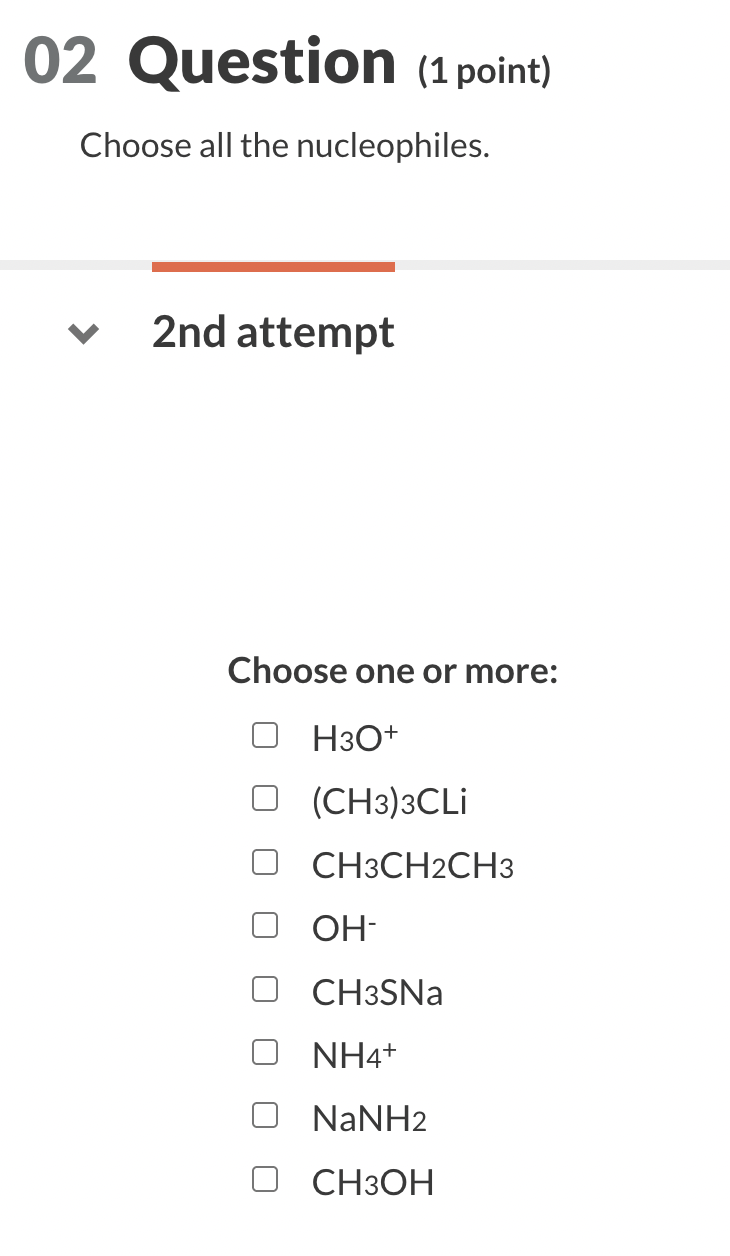
Task: Select the NH4+ checkbox
Action: coord(265,1052)
